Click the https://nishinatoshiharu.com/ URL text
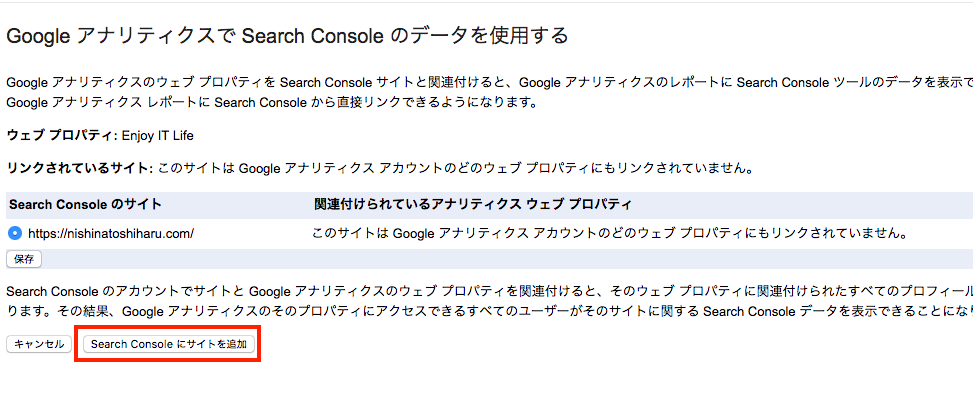The width and height of the screenshot is (973, 412). [x=110, y=234]
